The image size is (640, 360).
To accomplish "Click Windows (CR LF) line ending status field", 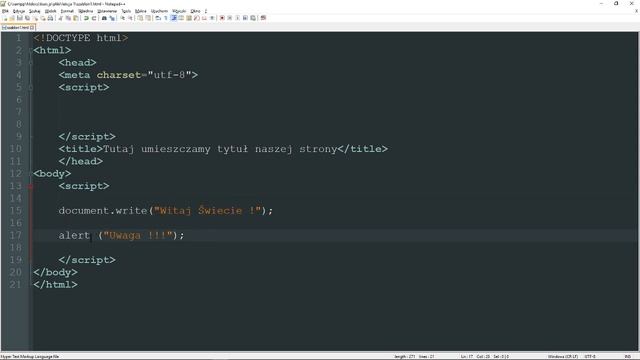I will click(x=562, y=357).
